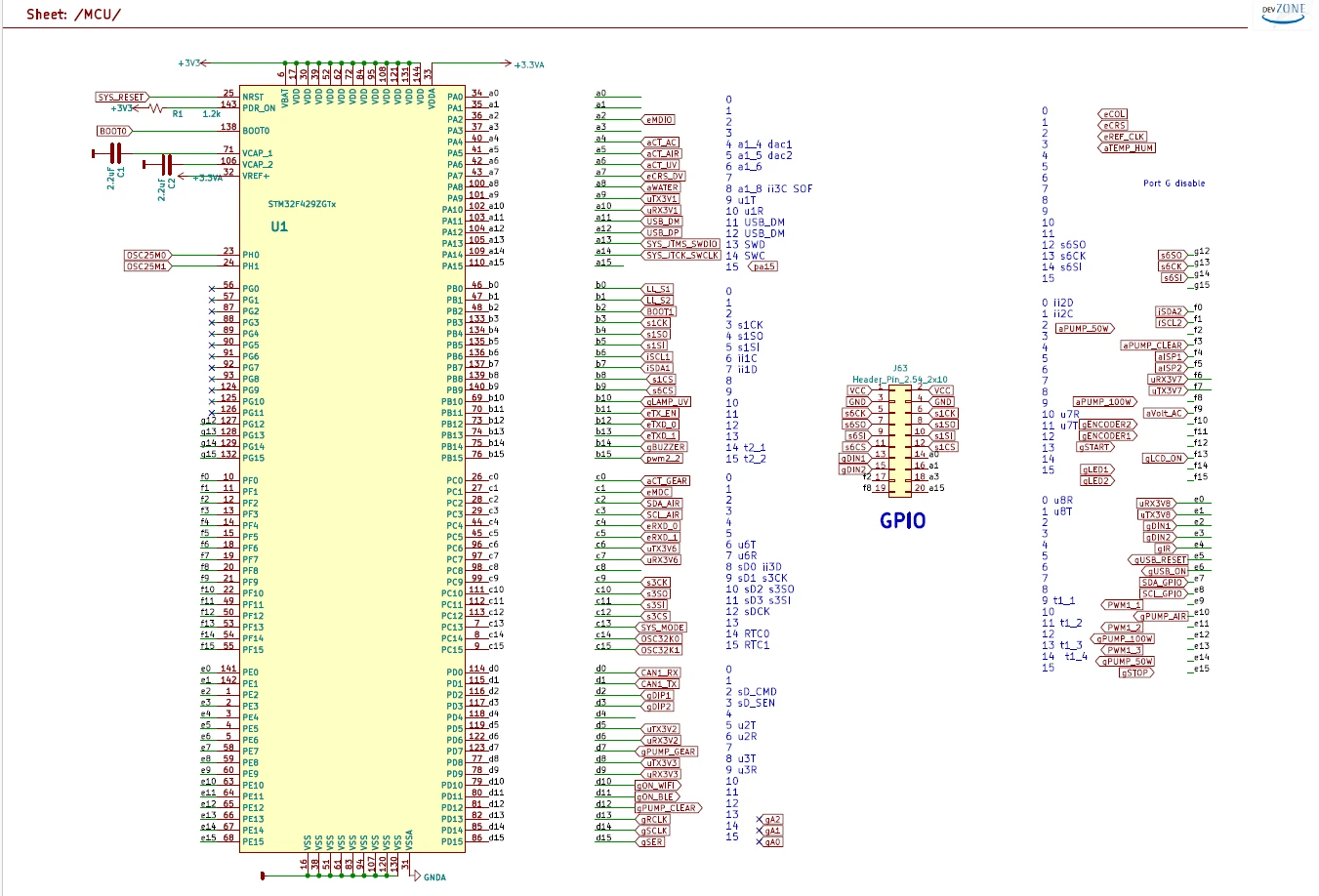Select the gA2 no-connect label

pos(772,820)
